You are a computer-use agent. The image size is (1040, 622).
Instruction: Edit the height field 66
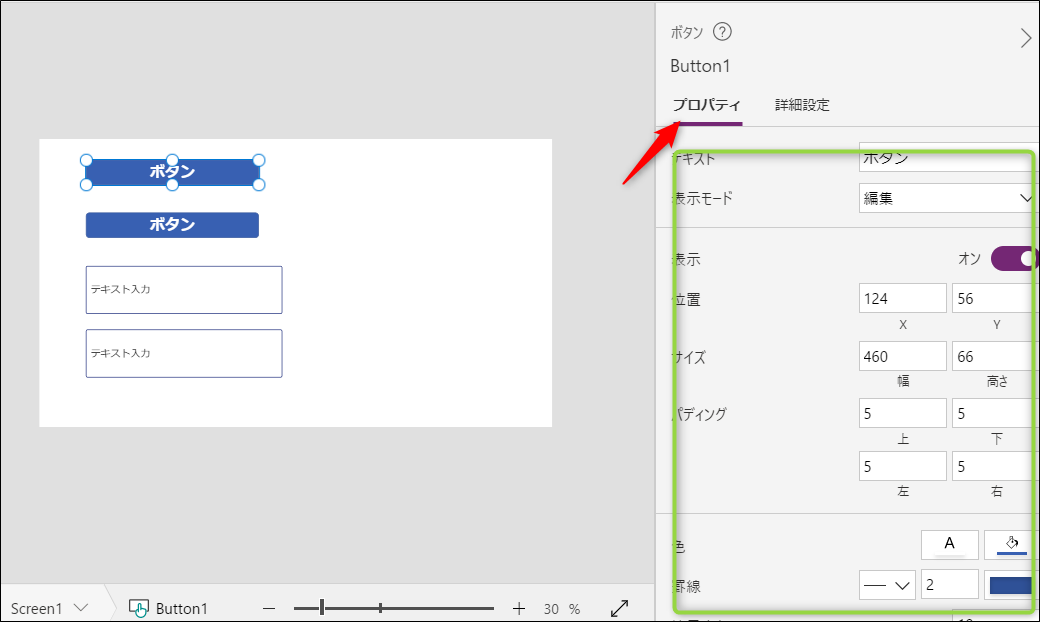(994, 356)
